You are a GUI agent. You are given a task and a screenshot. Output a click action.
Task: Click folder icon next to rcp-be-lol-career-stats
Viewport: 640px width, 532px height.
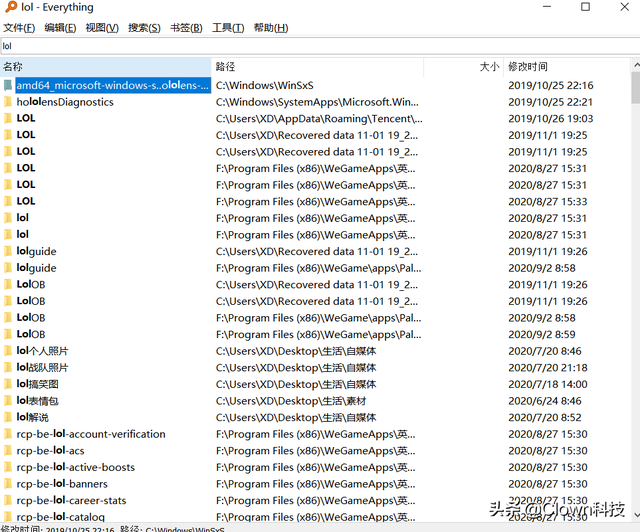pyautogui.click(x=8, y=501)
